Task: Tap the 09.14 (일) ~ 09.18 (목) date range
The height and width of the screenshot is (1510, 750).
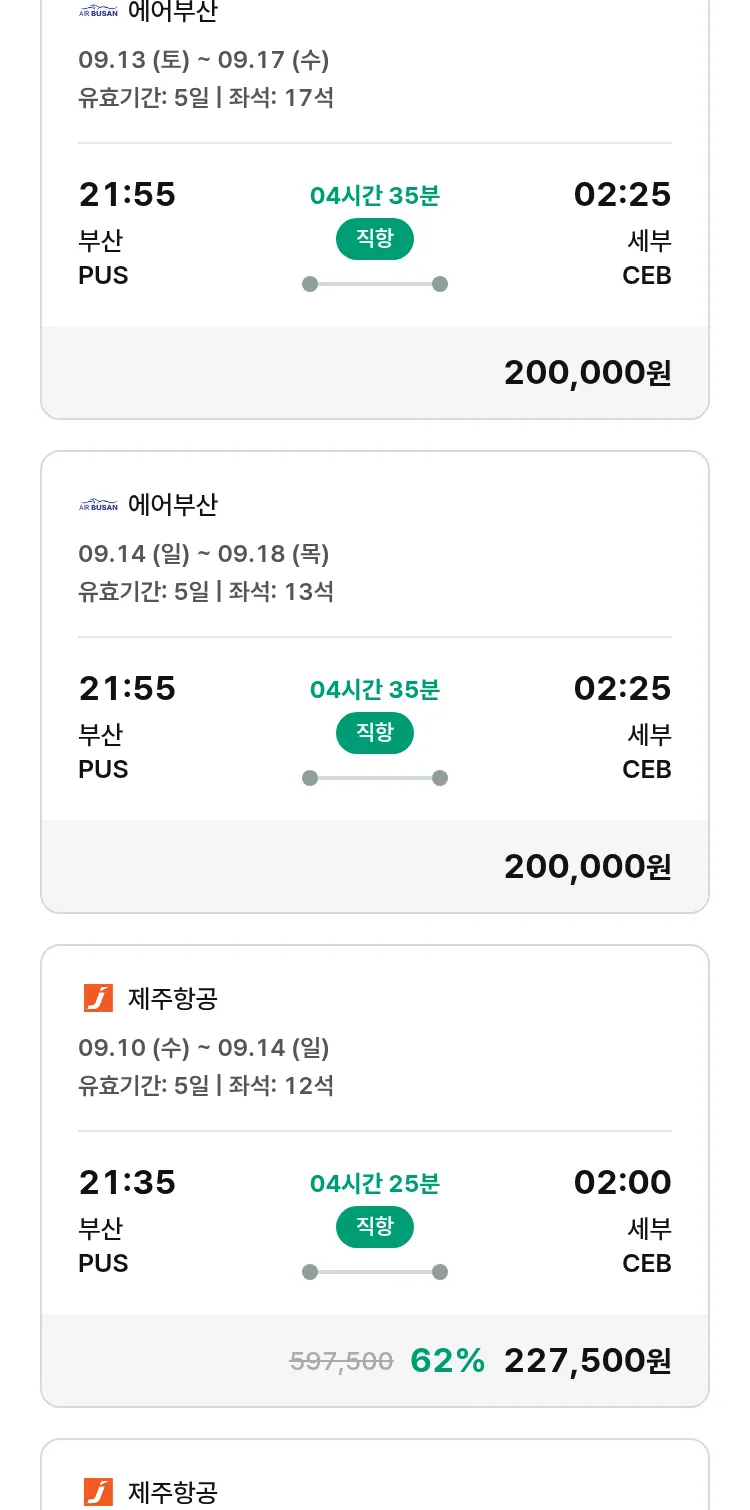Action: (204, 554)
